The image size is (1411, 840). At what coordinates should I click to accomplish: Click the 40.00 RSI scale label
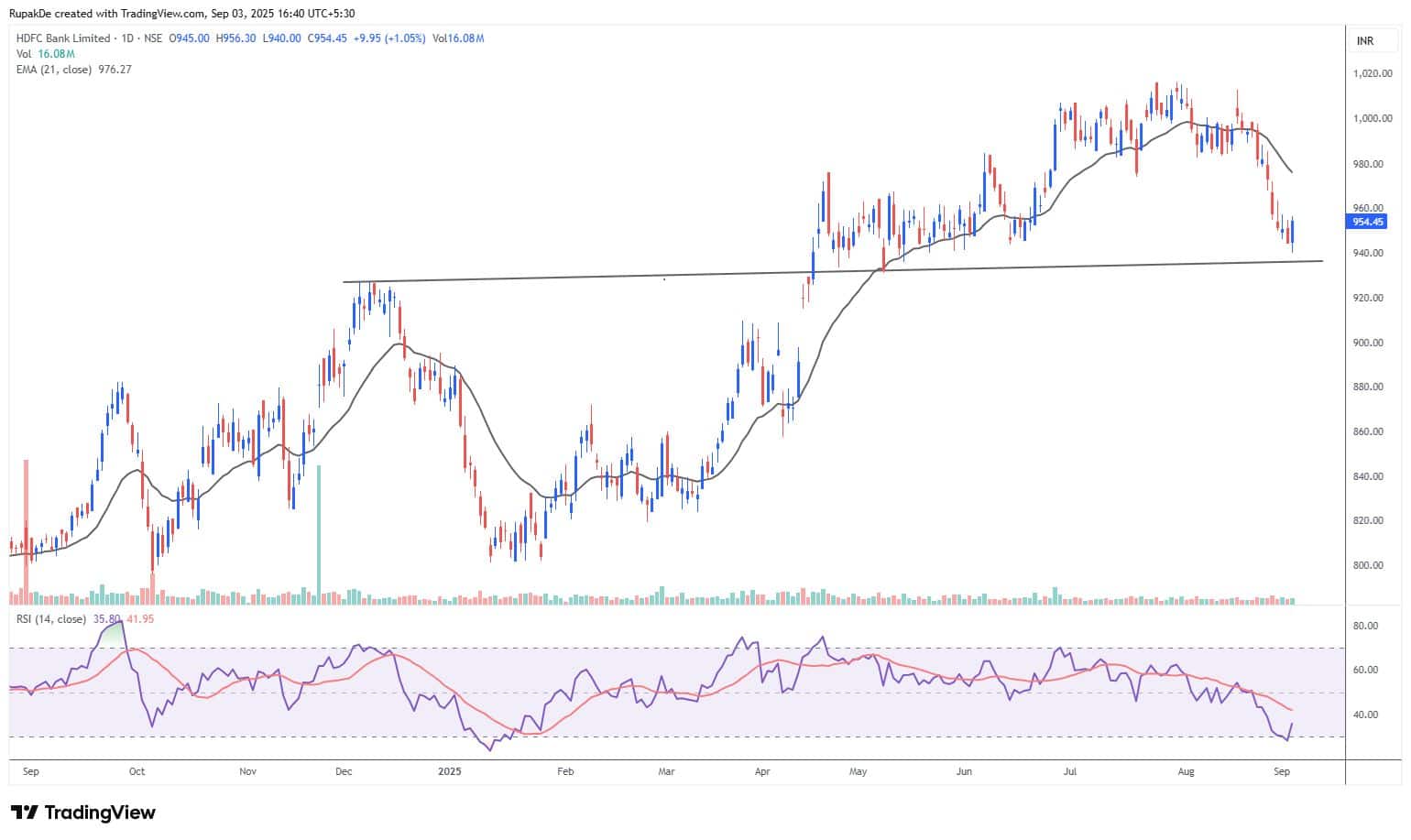coord(1365,715)
